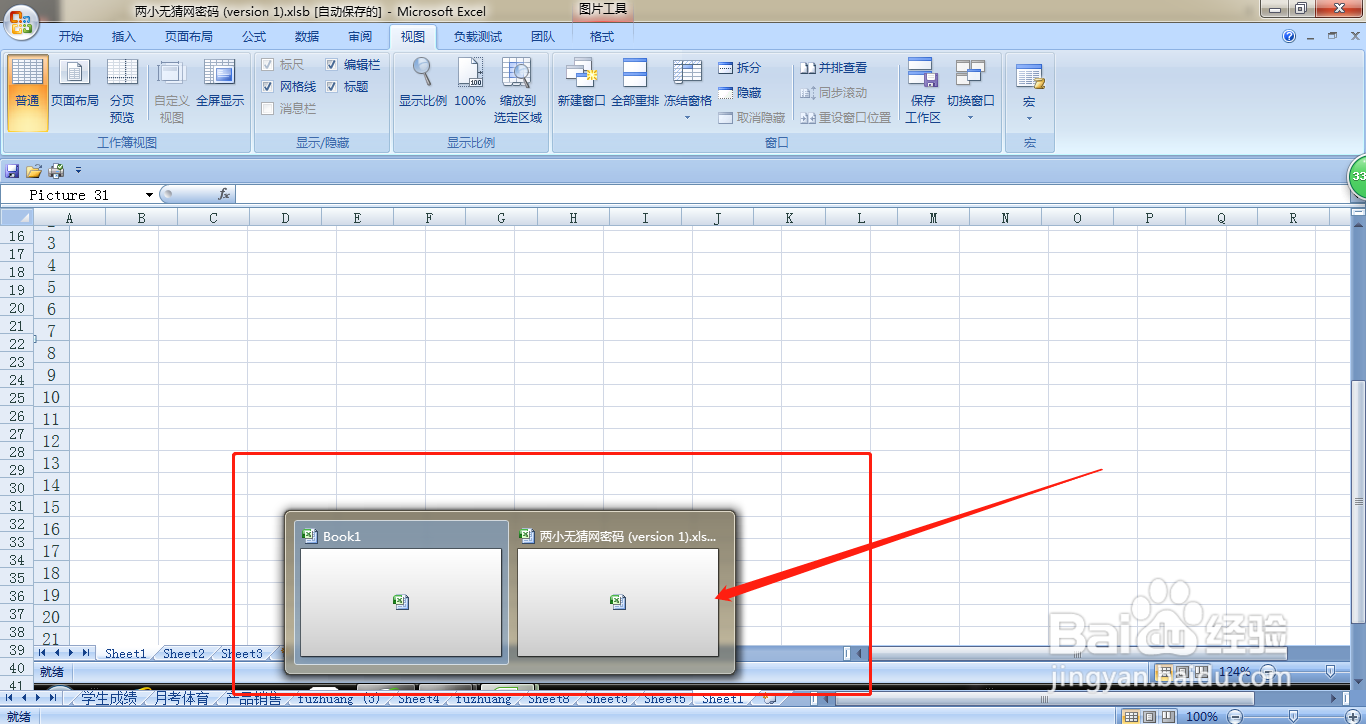
Task: Set zoom using the ribbon 100% button
Action: (470, 84)
